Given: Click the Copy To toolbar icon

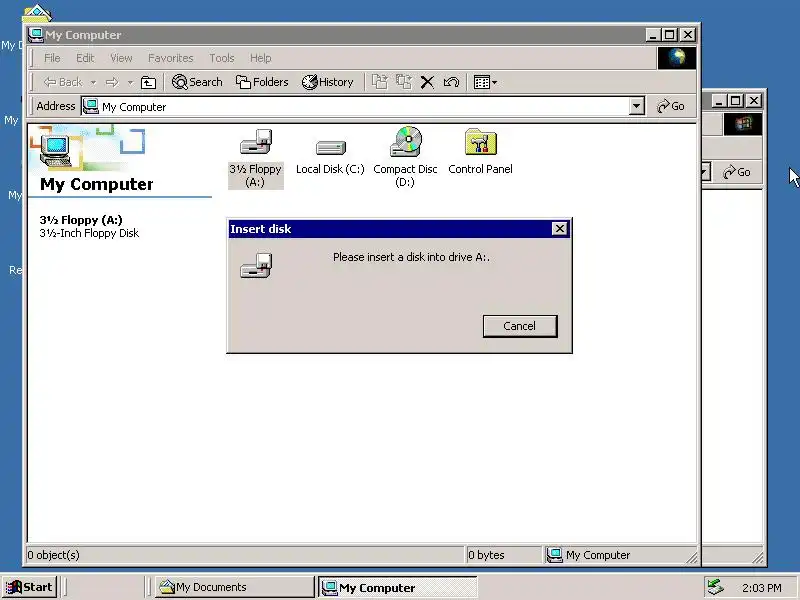Looking at the screenshot, I should pyautogui.click(x=404, y=82).
